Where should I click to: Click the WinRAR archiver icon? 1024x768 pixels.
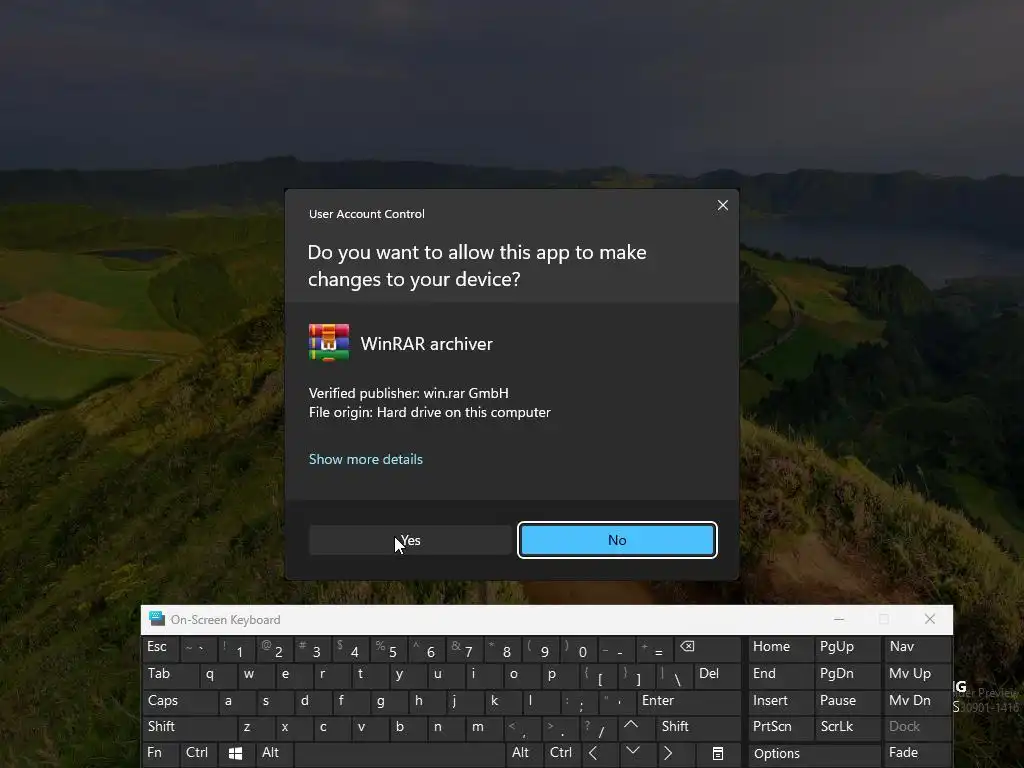pyautogui.click(x=328, y=342)
